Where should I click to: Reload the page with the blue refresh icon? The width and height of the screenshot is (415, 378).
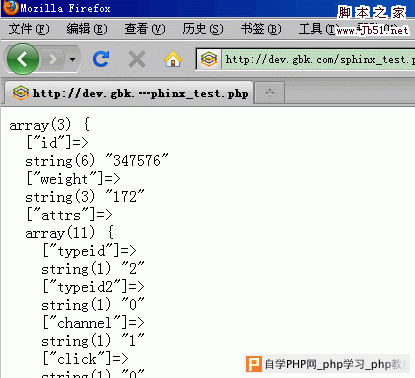click(x=101, y=59)
